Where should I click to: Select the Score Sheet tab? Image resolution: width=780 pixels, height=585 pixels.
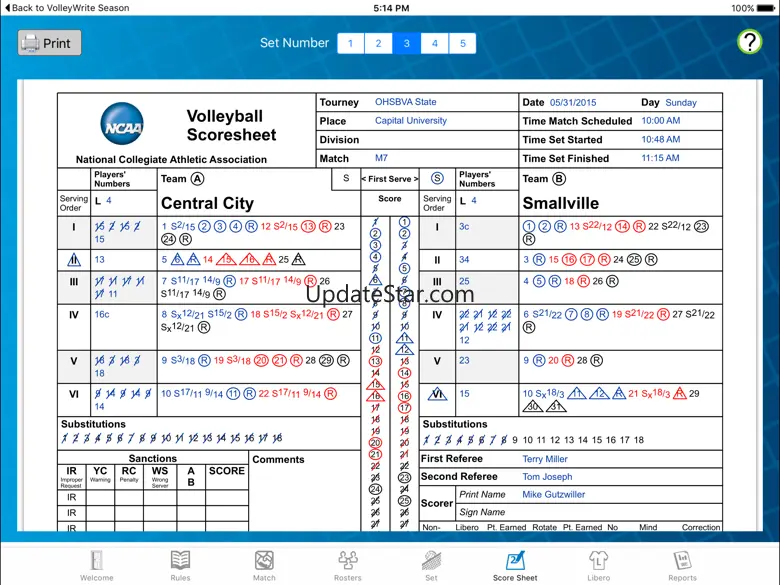(515, 566)
